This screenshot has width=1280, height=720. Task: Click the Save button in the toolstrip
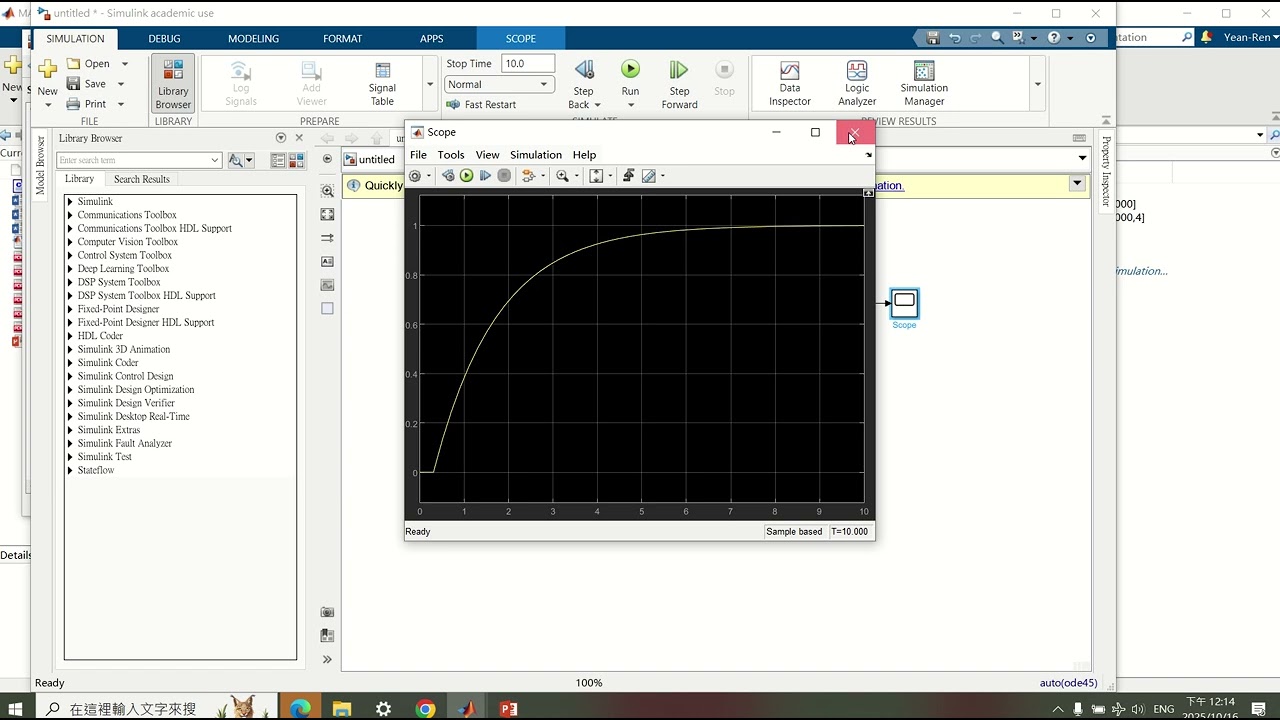coord(86,84)
